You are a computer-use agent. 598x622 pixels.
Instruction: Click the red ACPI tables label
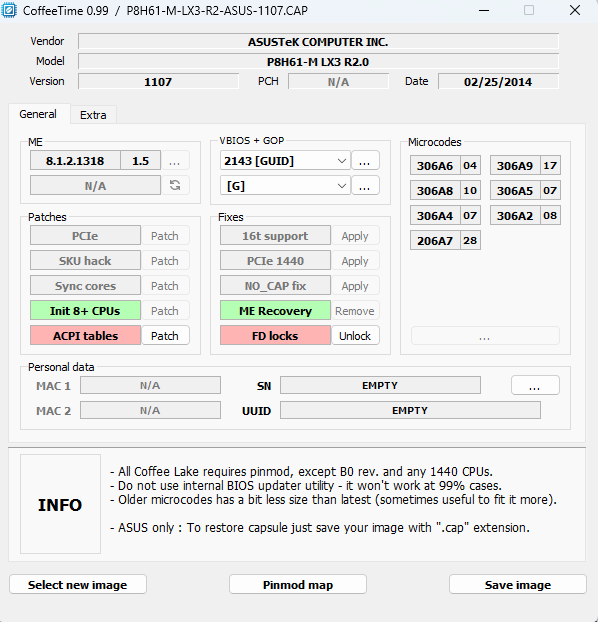point(85,336)
